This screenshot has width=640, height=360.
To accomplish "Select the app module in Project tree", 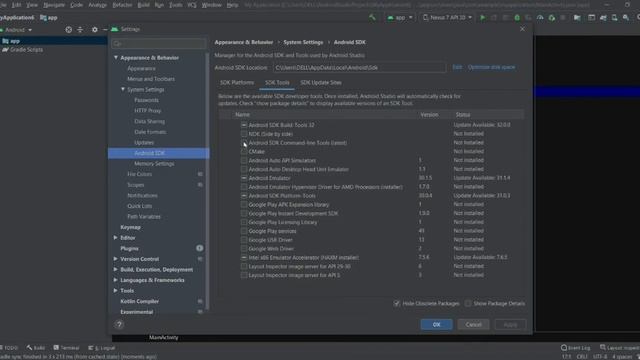I will click(x=11, y=41).
